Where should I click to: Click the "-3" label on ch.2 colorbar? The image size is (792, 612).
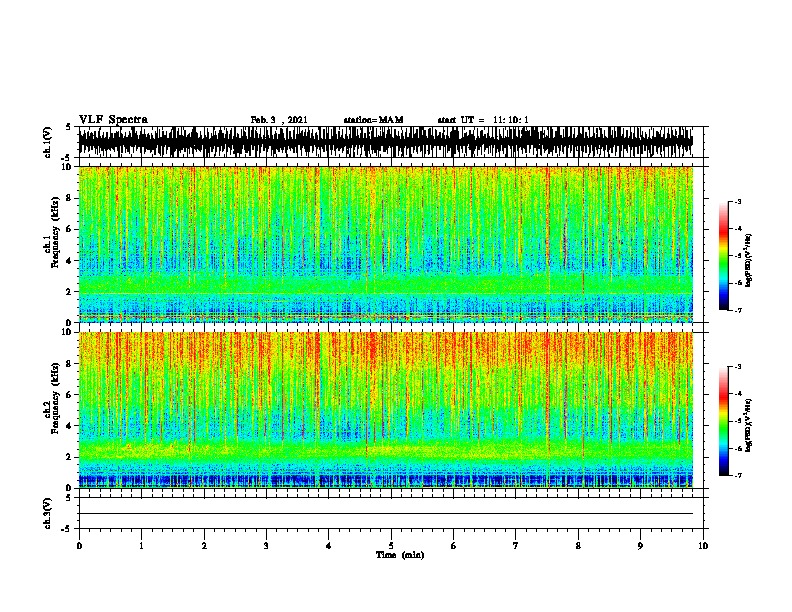pos(738,367)
